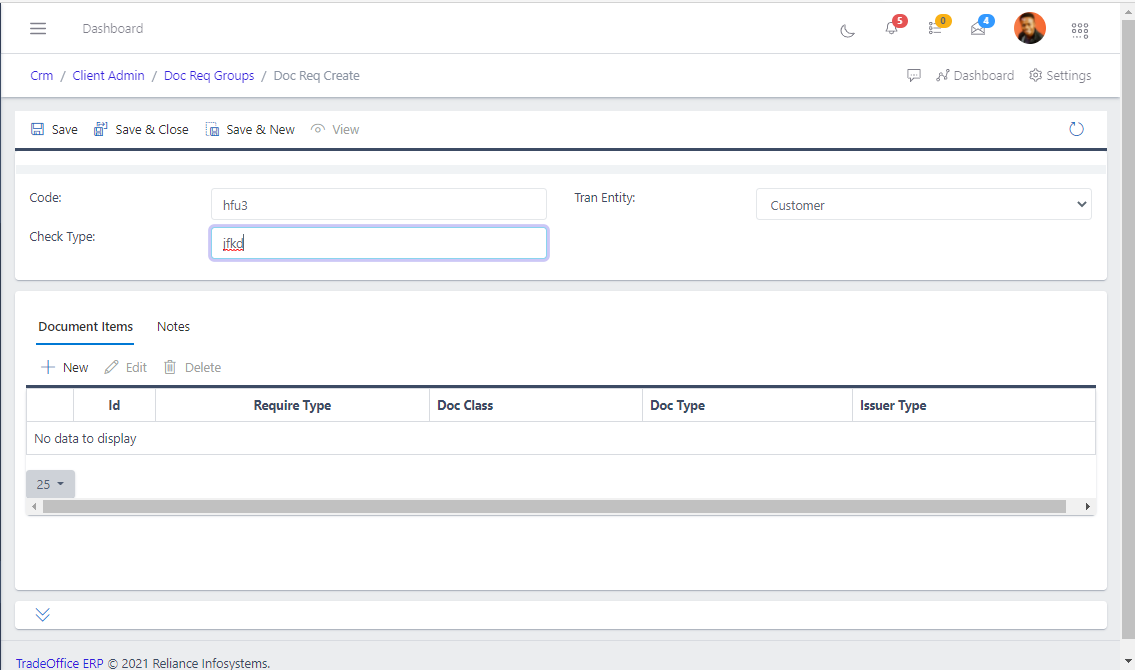Open the page size dropdown showing 25
Image resolution: width=1135 pixels, height=670 pixels.
[x=49, y=484]
